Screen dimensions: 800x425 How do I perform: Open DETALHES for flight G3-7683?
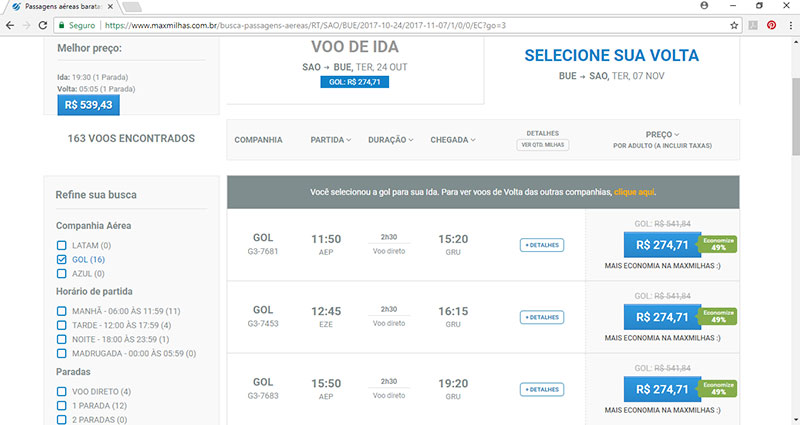(542, 390)
